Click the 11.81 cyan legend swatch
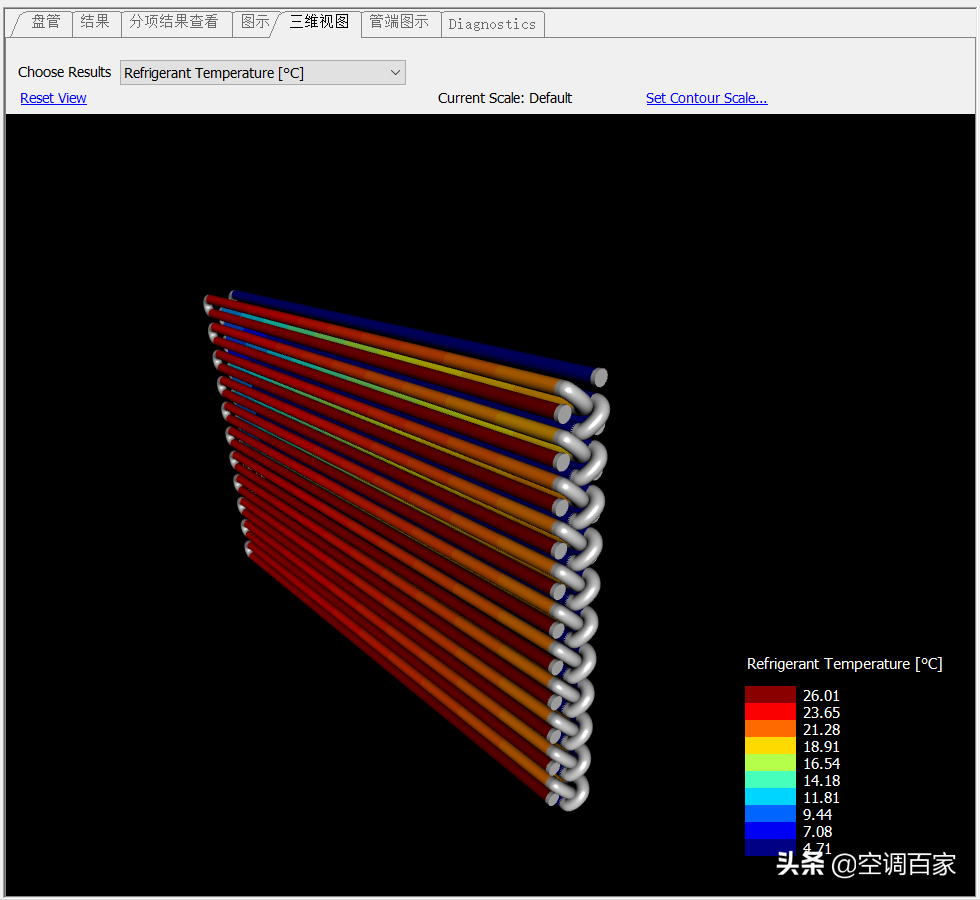This screenshot has height=900, width=980. coord(770,796)
